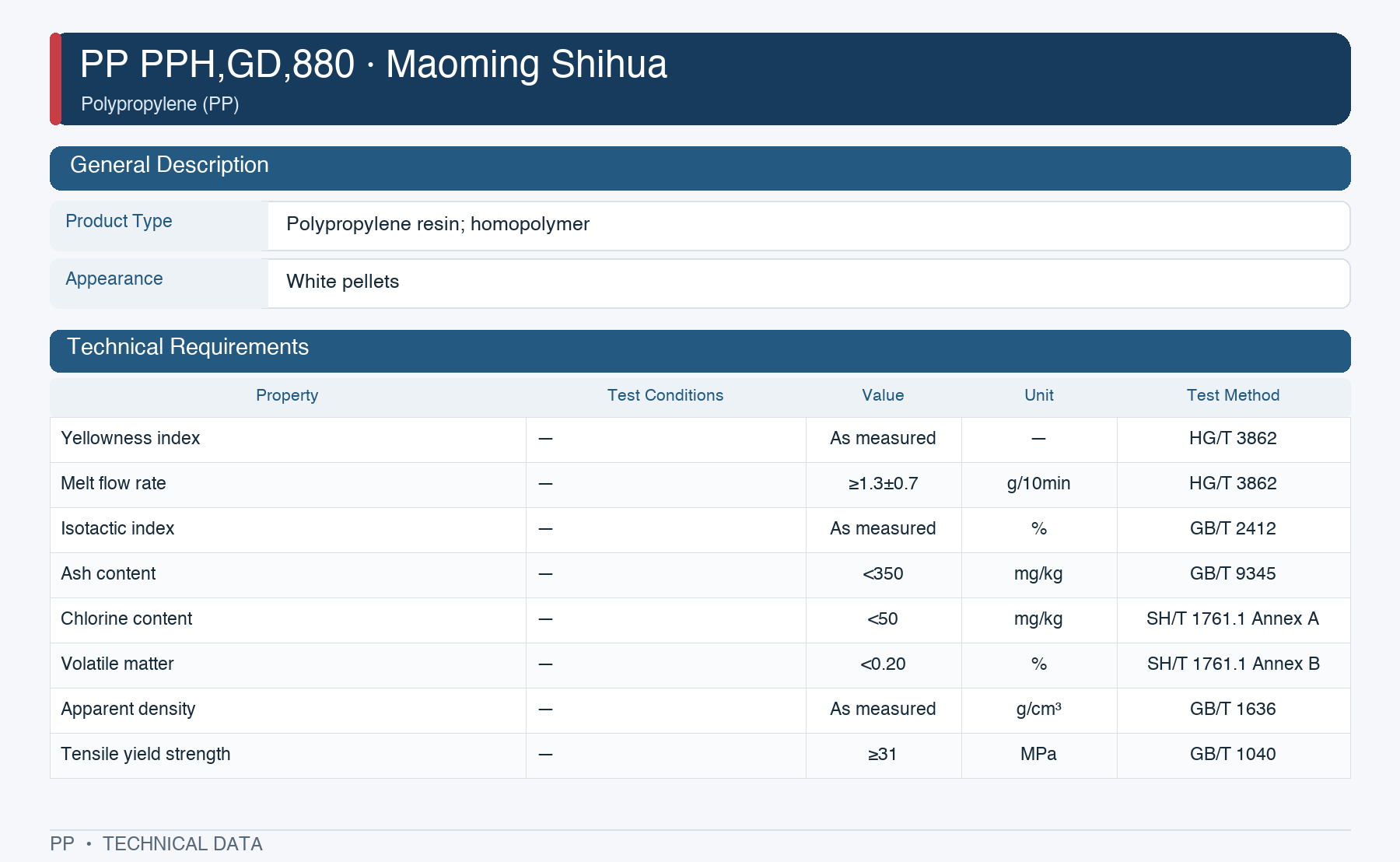Click 'GB/T 2412' test method
Screen dimensions: 1400x862
[1233, 529]
